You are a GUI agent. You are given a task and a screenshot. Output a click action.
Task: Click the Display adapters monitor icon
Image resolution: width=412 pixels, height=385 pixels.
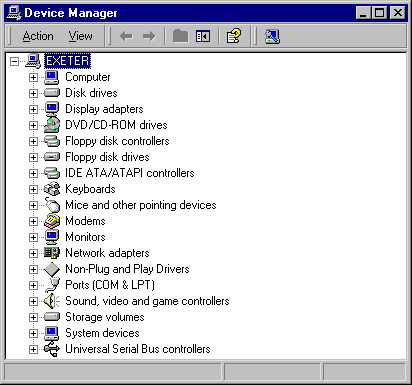point(52,109)
